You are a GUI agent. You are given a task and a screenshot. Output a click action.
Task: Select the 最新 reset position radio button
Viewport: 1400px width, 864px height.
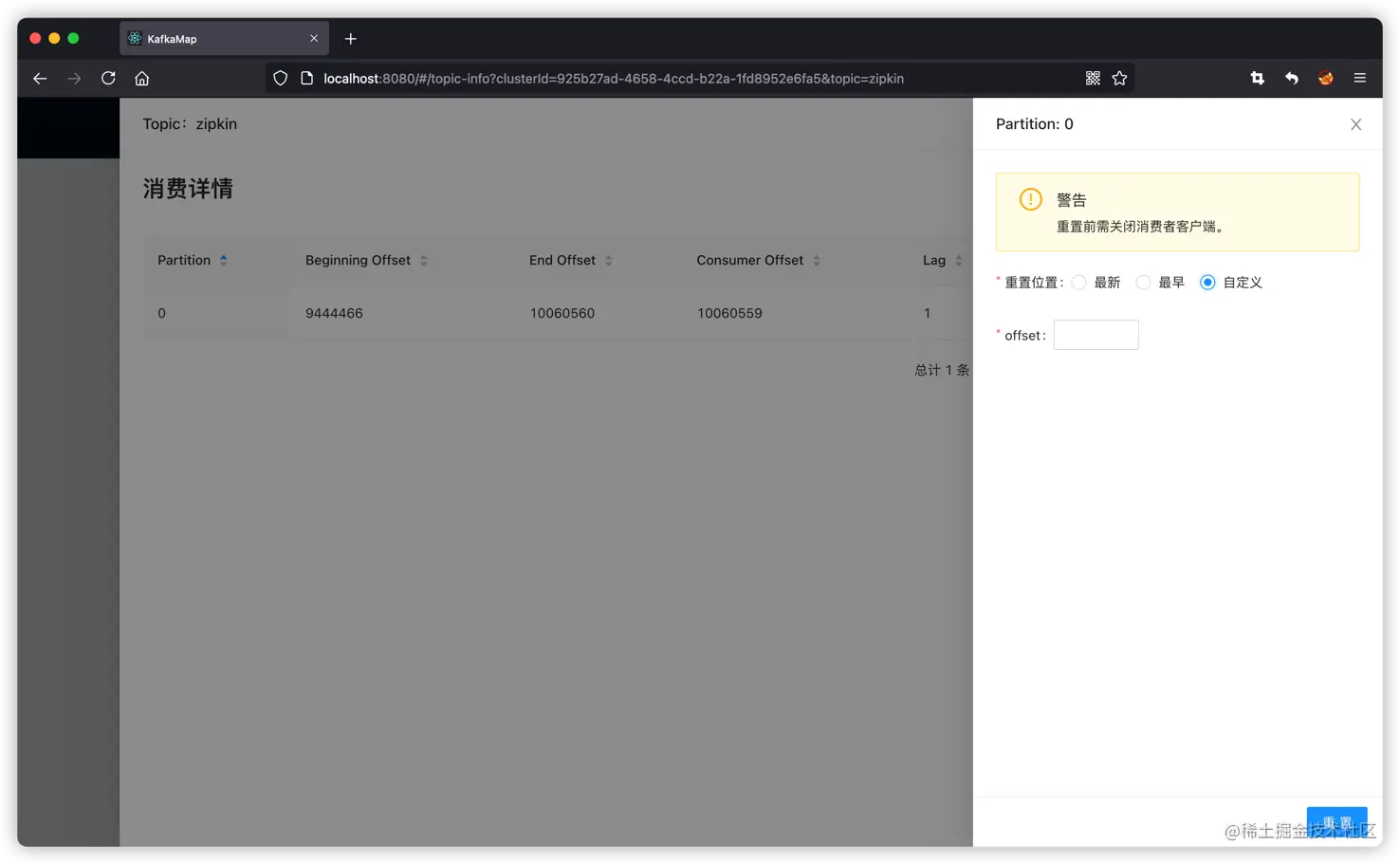[x=1078, y=282]
